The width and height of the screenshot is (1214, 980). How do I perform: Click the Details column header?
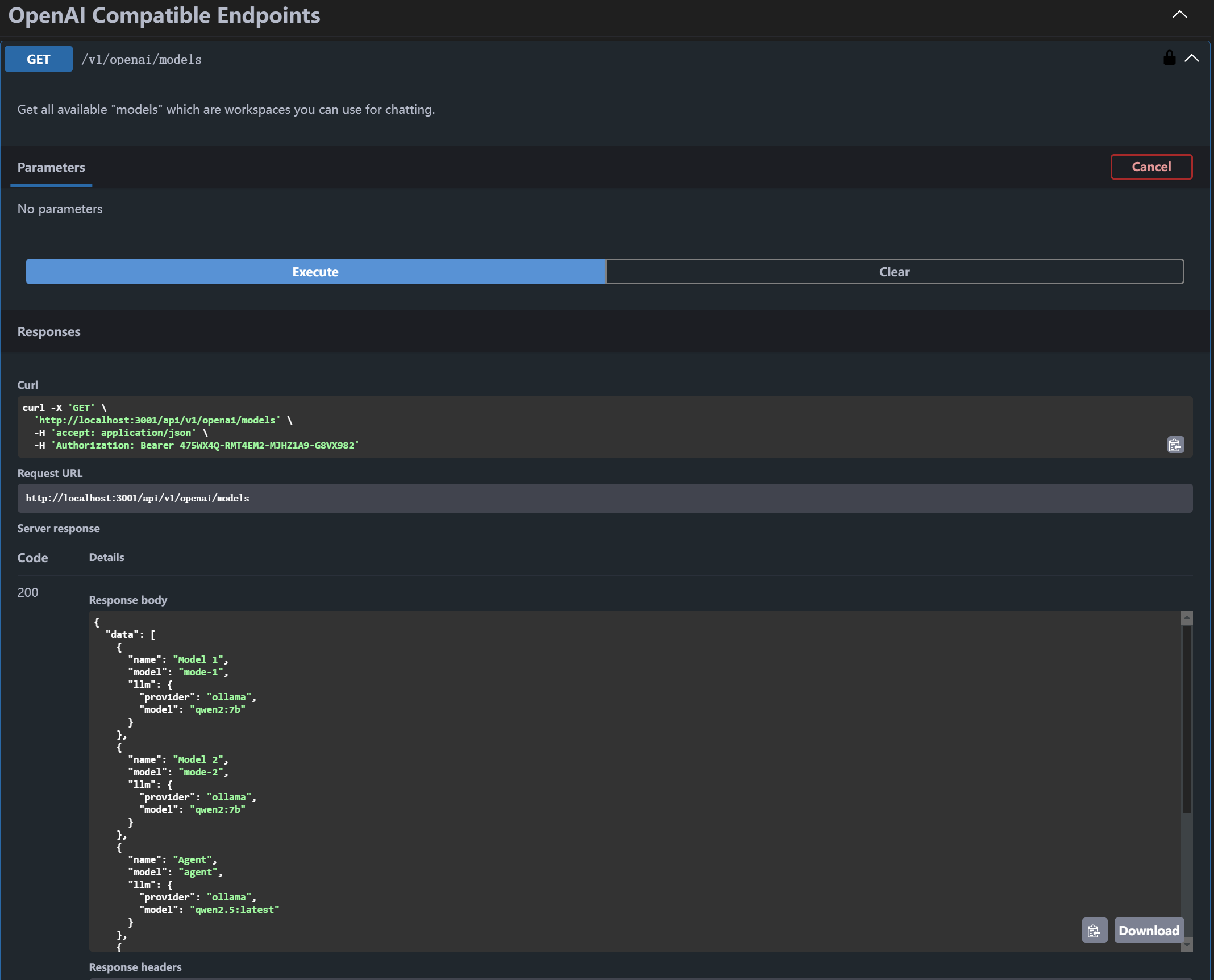pyautogui.click(x=106, y=557)
